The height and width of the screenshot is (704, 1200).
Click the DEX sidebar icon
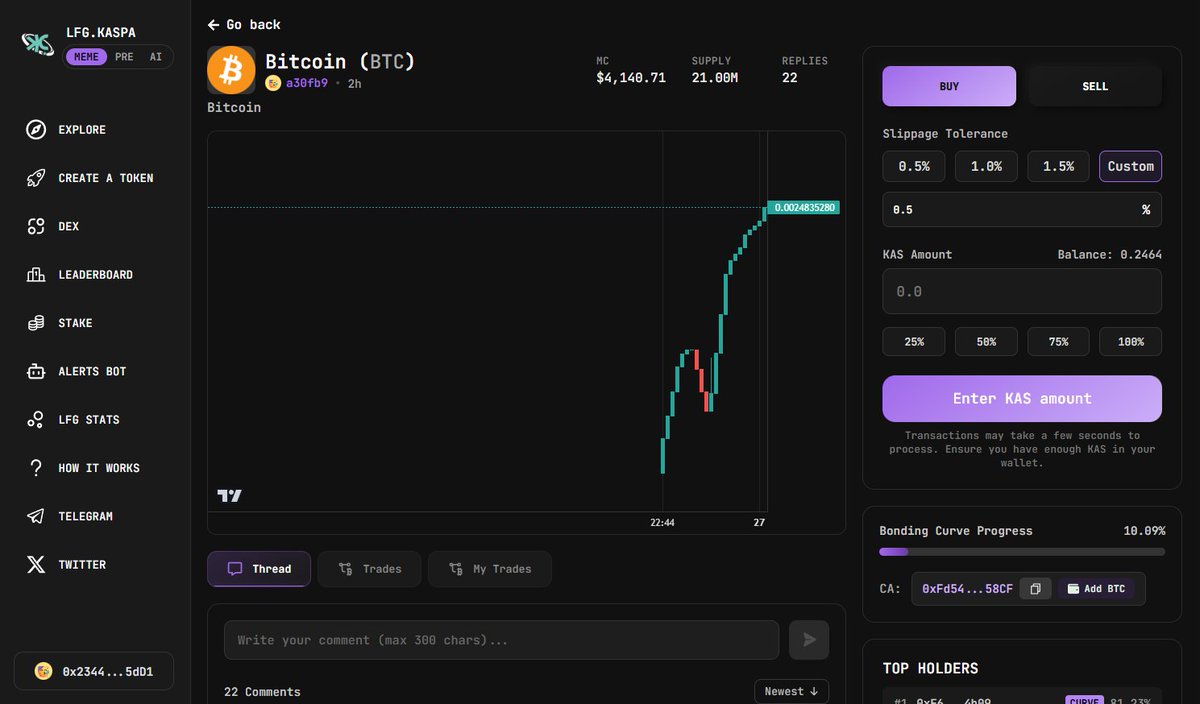tap(36, 226)
